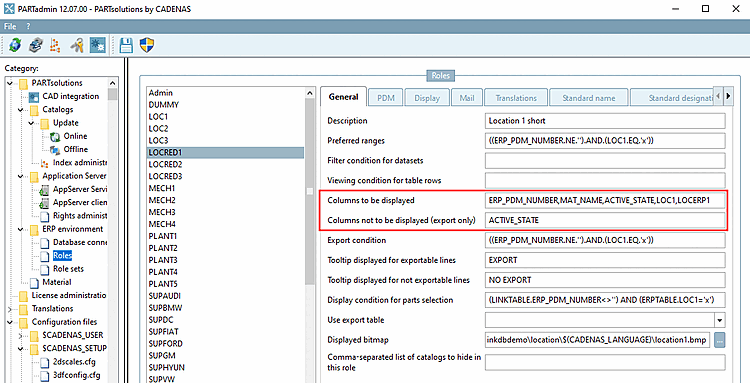Screen dimensions: 750x383
Task: Click the browse button beside Displayed bitmap
Action: 720,340
